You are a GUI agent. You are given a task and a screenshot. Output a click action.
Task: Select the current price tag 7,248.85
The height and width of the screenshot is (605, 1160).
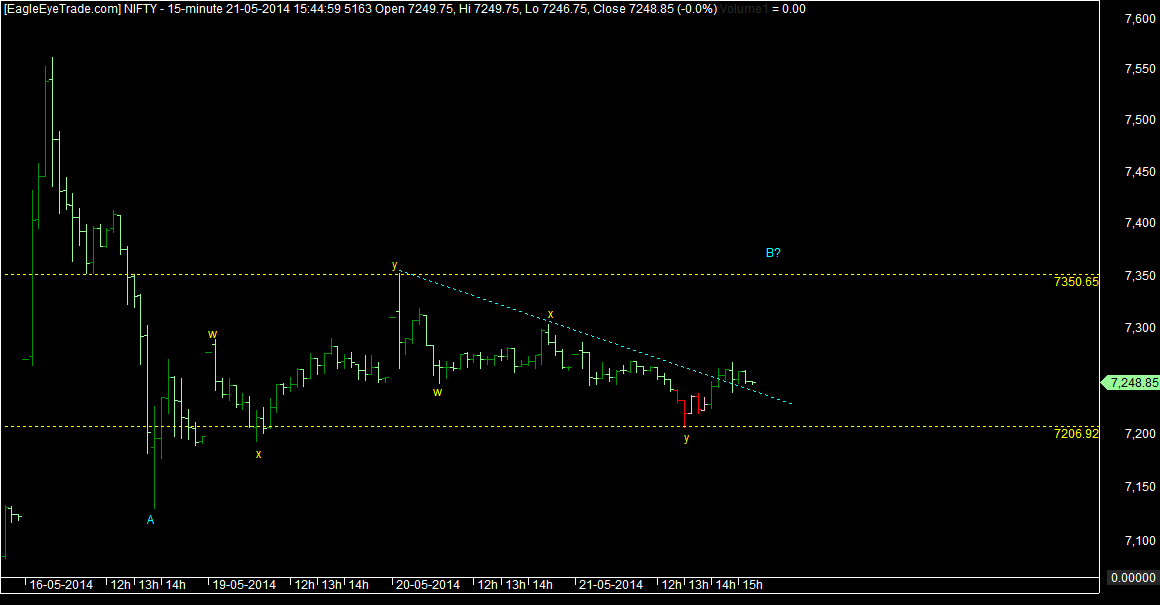[1130, 382]
